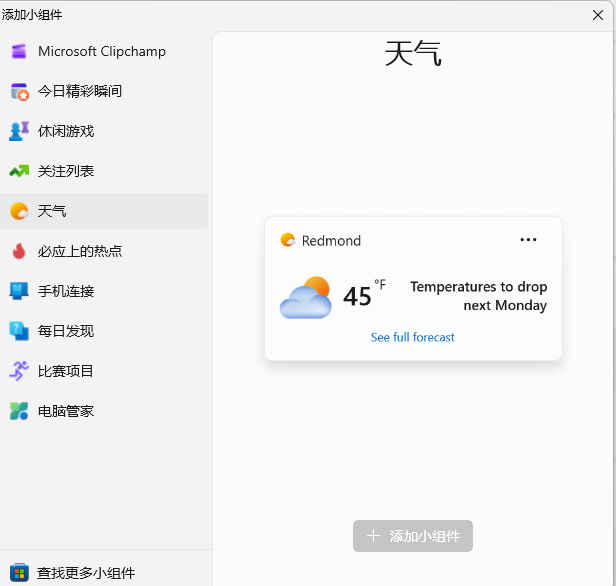Image resolution: width=616 pixels, height=586 pixels.
Task: Close the 添加小组件 dialog
Action: [x=598, y=15]
